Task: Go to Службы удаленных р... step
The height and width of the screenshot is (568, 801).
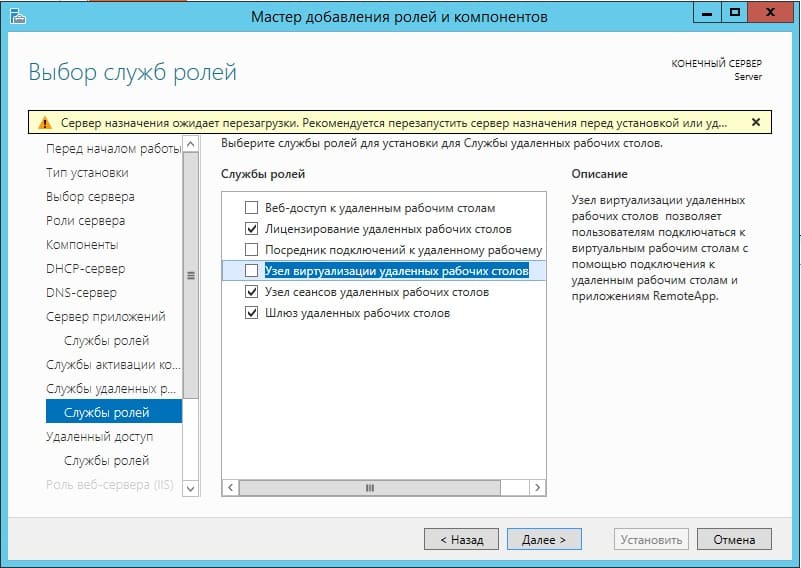Action: pyautogui.click(x=111, y=389)
